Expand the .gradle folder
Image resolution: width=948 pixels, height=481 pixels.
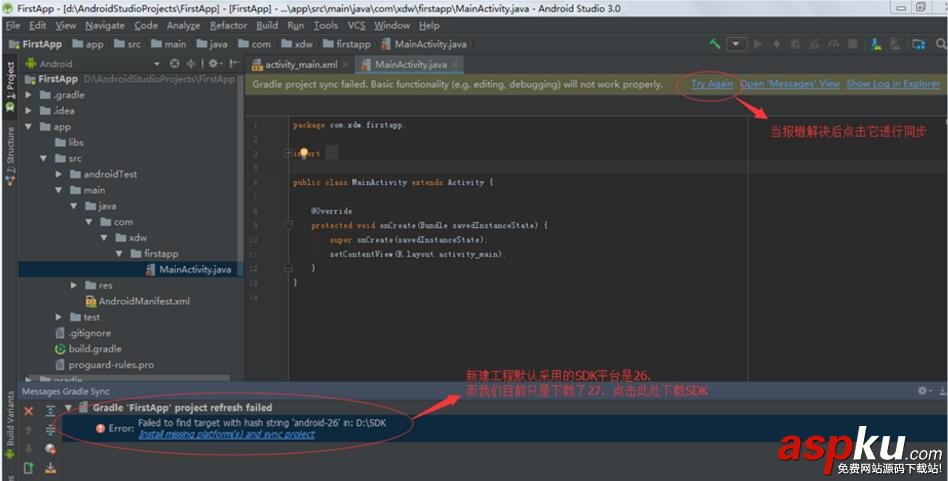(x=28, y=95)
